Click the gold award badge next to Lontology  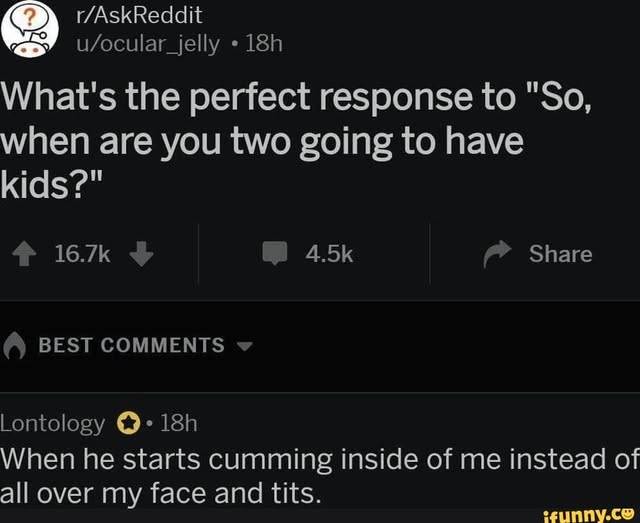(127, 423)
